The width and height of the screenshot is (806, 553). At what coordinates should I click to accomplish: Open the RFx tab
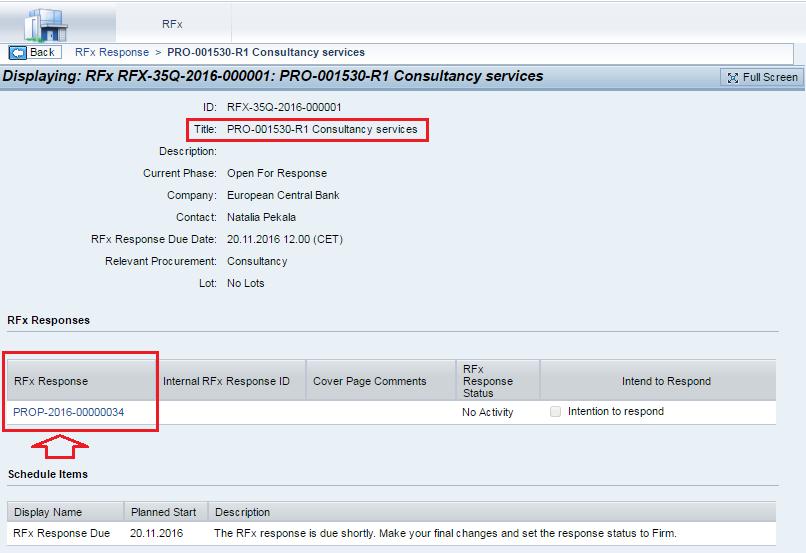[x=172, y=24]
